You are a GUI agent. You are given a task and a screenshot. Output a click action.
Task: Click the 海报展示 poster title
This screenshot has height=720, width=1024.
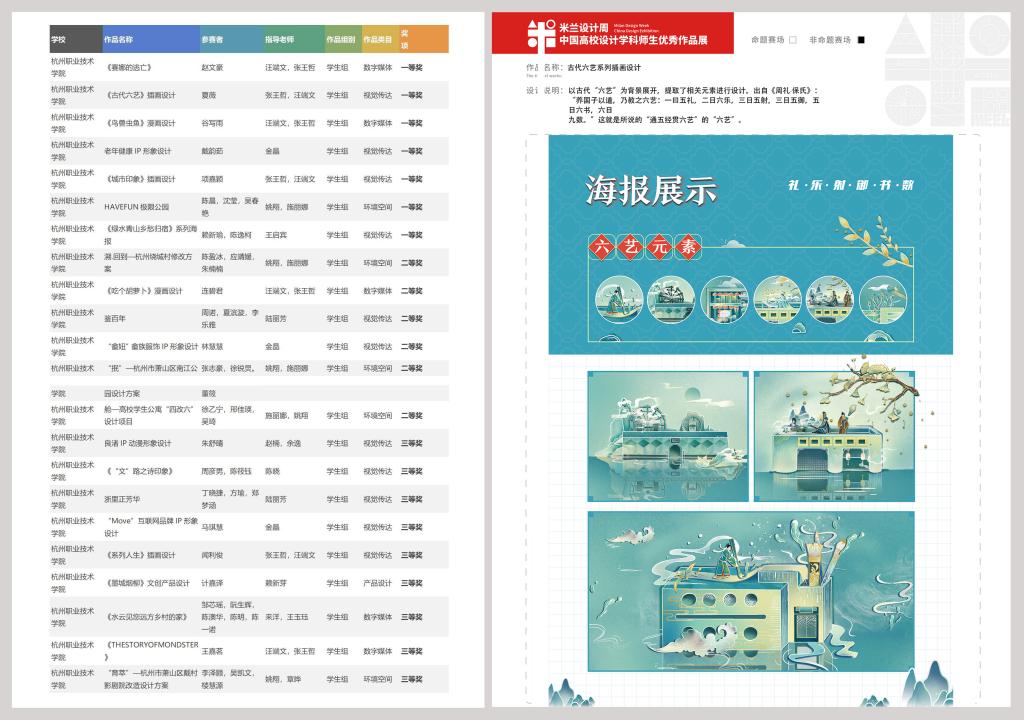651,189
